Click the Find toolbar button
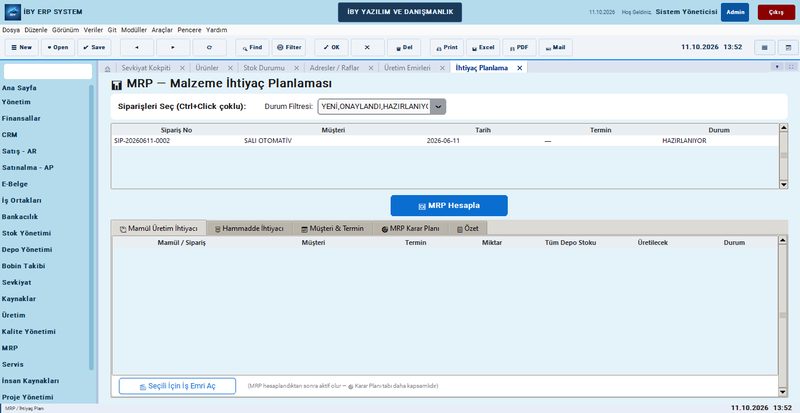 tap(252, 47)
